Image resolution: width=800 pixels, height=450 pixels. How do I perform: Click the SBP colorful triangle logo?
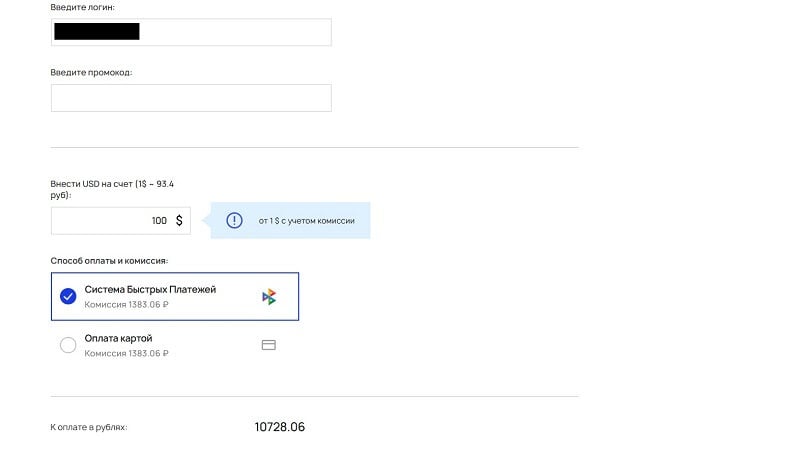[269, 296]
